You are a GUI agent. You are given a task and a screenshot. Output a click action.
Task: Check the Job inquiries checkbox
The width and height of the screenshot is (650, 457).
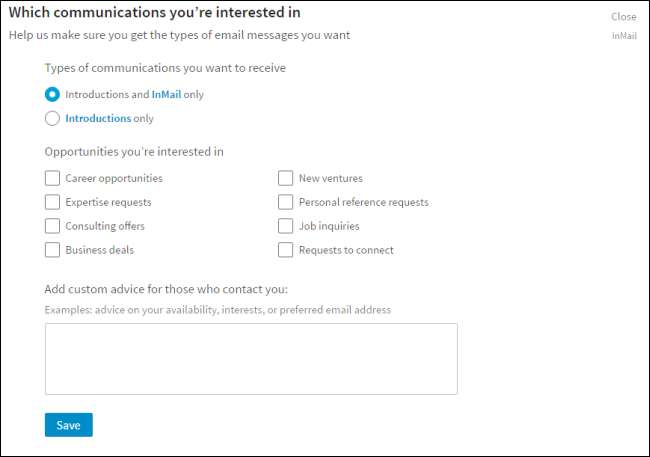point(286,226)
